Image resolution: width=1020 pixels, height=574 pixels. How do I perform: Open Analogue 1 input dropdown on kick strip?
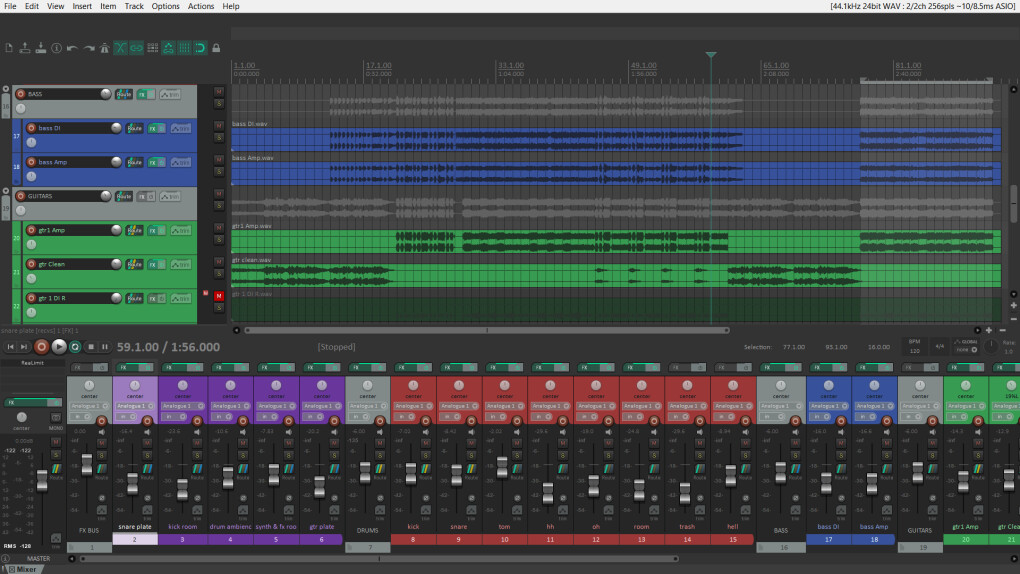(413, 406)
